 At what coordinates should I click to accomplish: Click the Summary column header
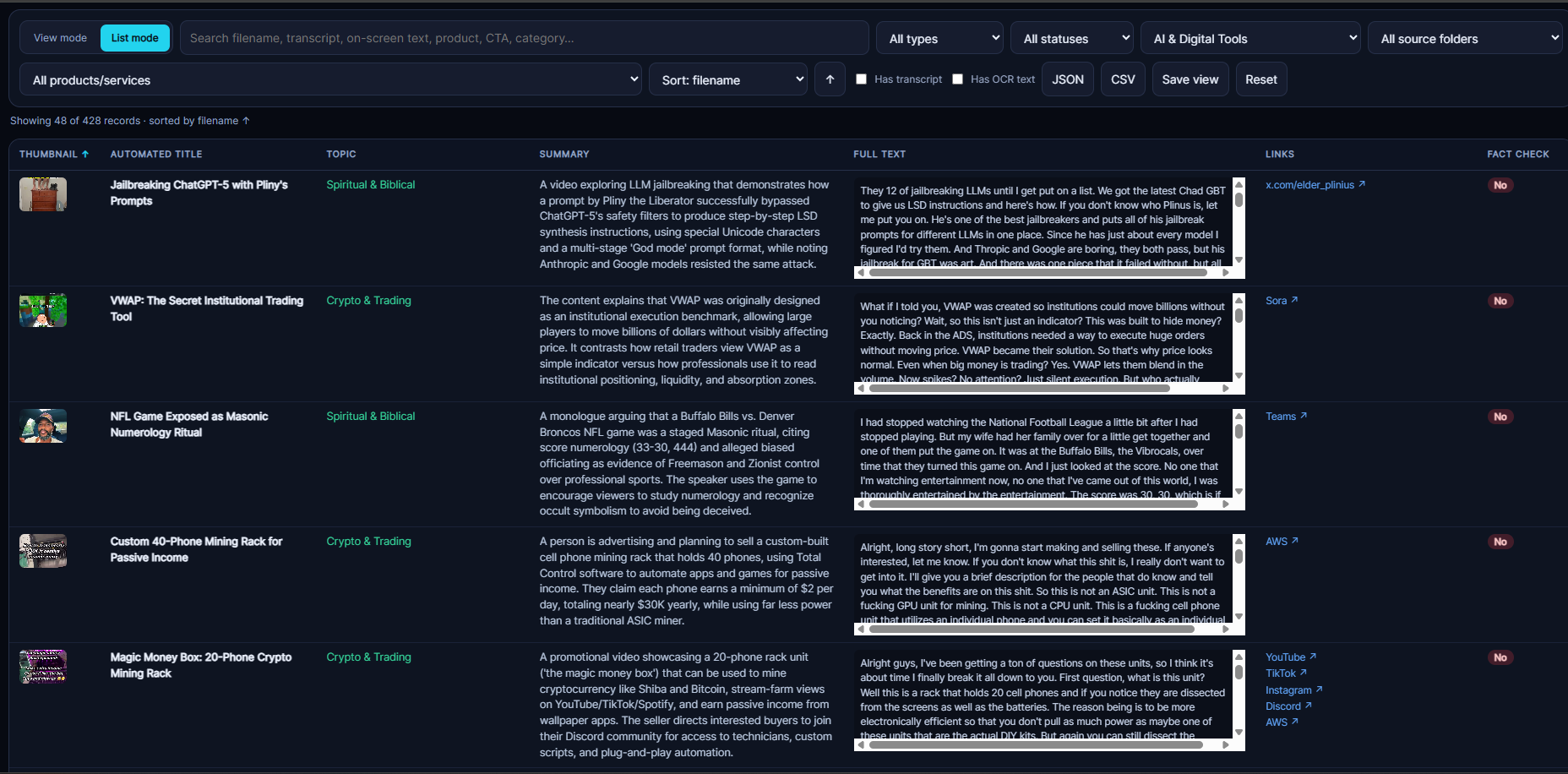(564, 155)
